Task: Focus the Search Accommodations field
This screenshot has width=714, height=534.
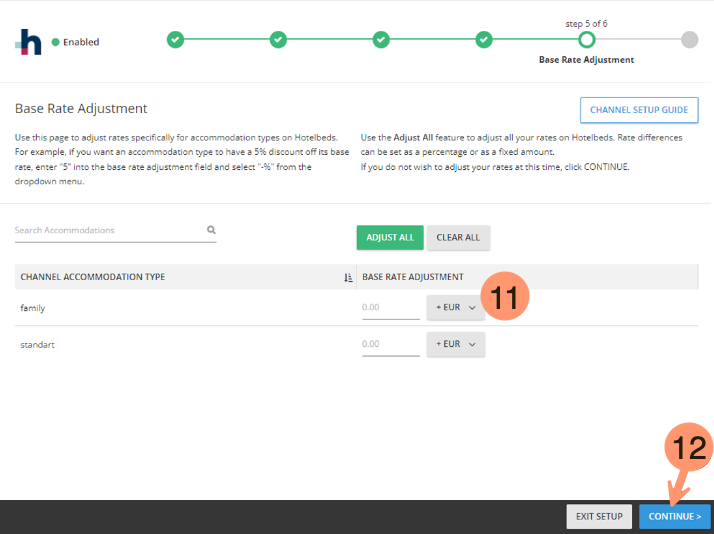Action: coord(115,230)
